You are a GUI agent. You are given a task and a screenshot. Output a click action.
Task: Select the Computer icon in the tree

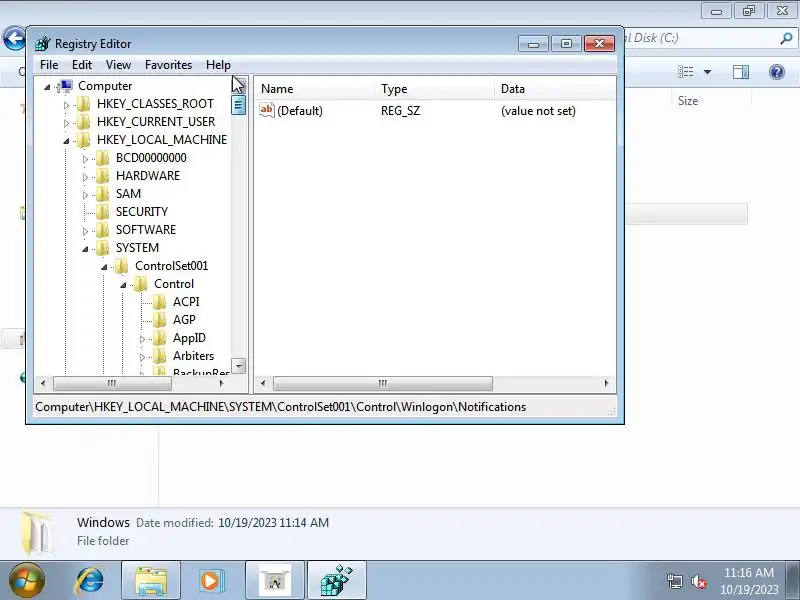[66, 86]
